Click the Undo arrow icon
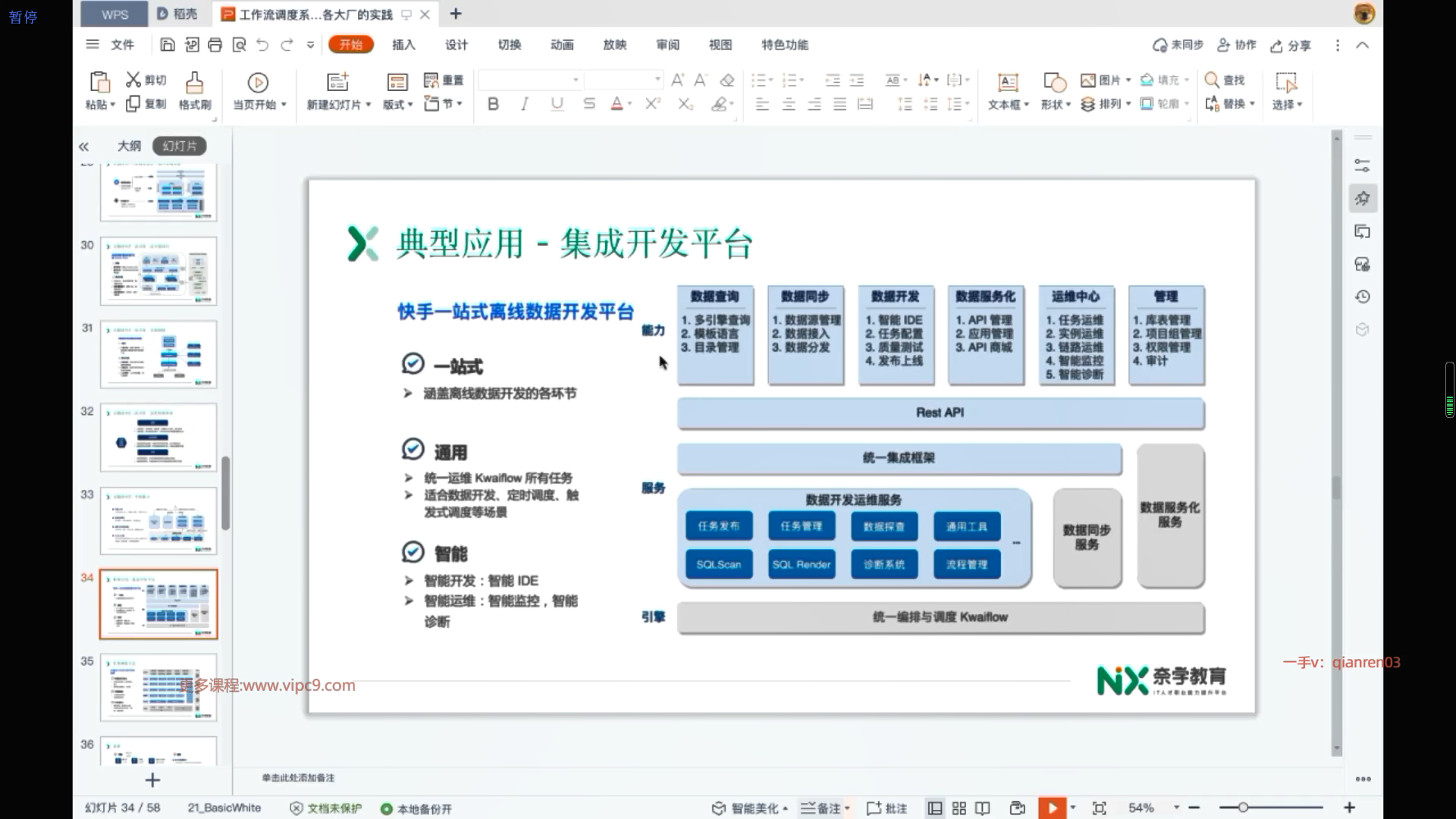The height and width of the screenshot is (819, 1456). (262, 45)
